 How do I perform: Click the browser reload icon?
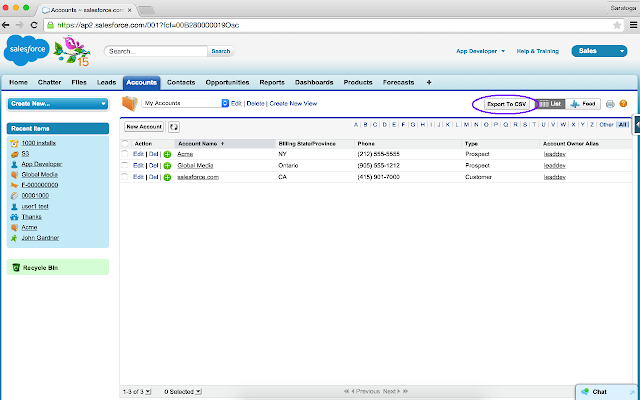click(x=34, y=25)
